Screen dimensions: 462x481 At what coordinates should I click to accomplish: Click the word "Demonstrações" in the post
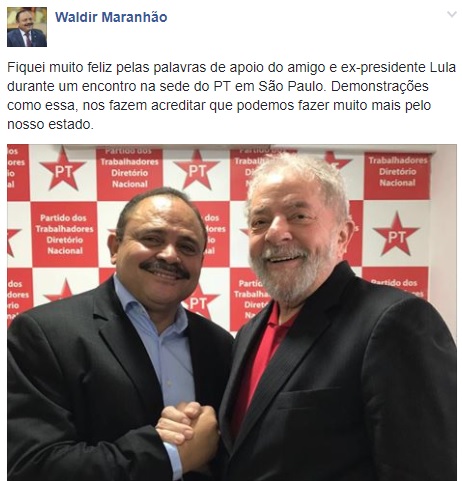(x=380, y=86)
